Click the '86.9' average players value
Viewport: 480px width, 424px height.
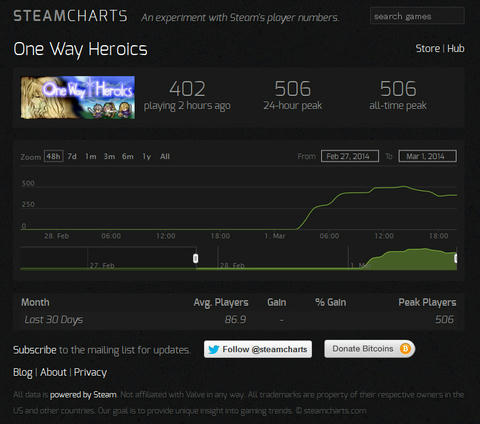pyautogui.click(x=235, y=320)
